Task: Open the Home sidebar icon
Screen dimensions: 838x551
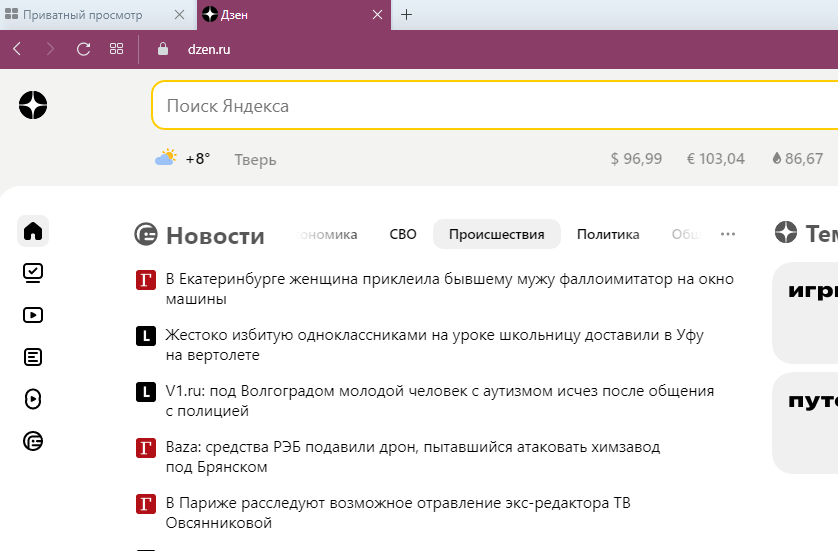Action: (x=33, y=231)
